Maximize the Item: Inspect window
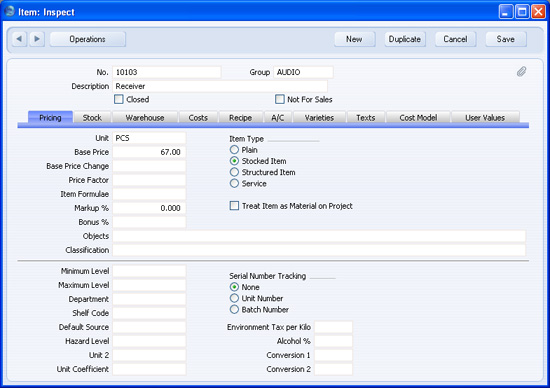Viewport: 550px width, 388px height. click(x=522, y=12)
